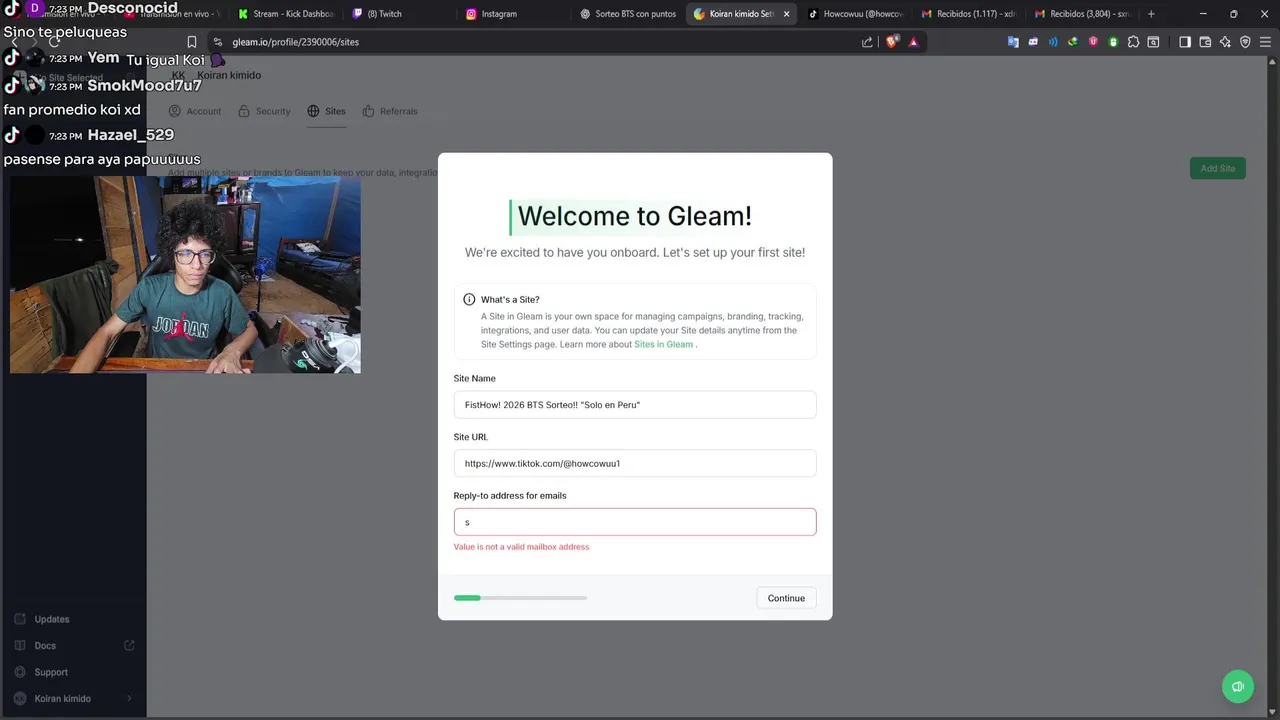This screenshot has width=1280, height=720.
Task: Click the gleam.io address bar URL
Action: pos(295,42)
